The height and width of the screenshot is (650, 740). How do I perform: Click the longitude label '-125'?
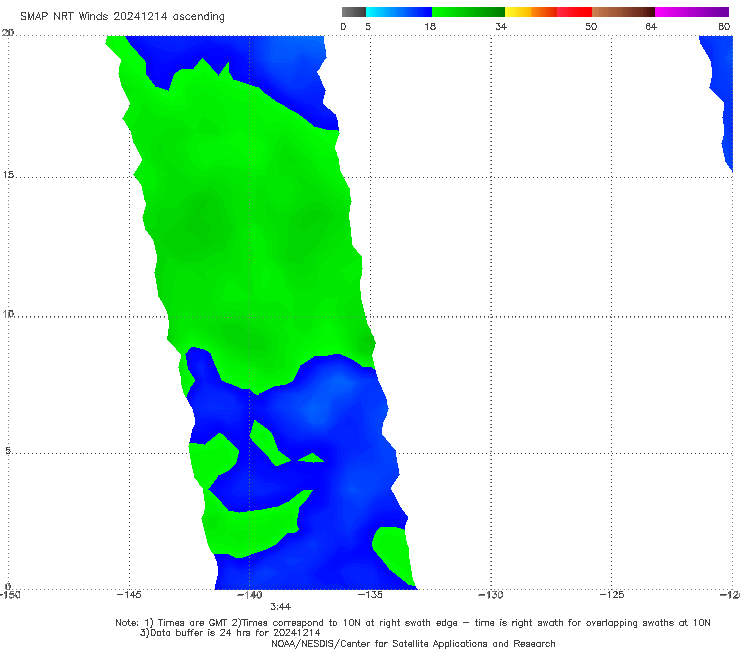pyautogui.click(x=612, y=595)
